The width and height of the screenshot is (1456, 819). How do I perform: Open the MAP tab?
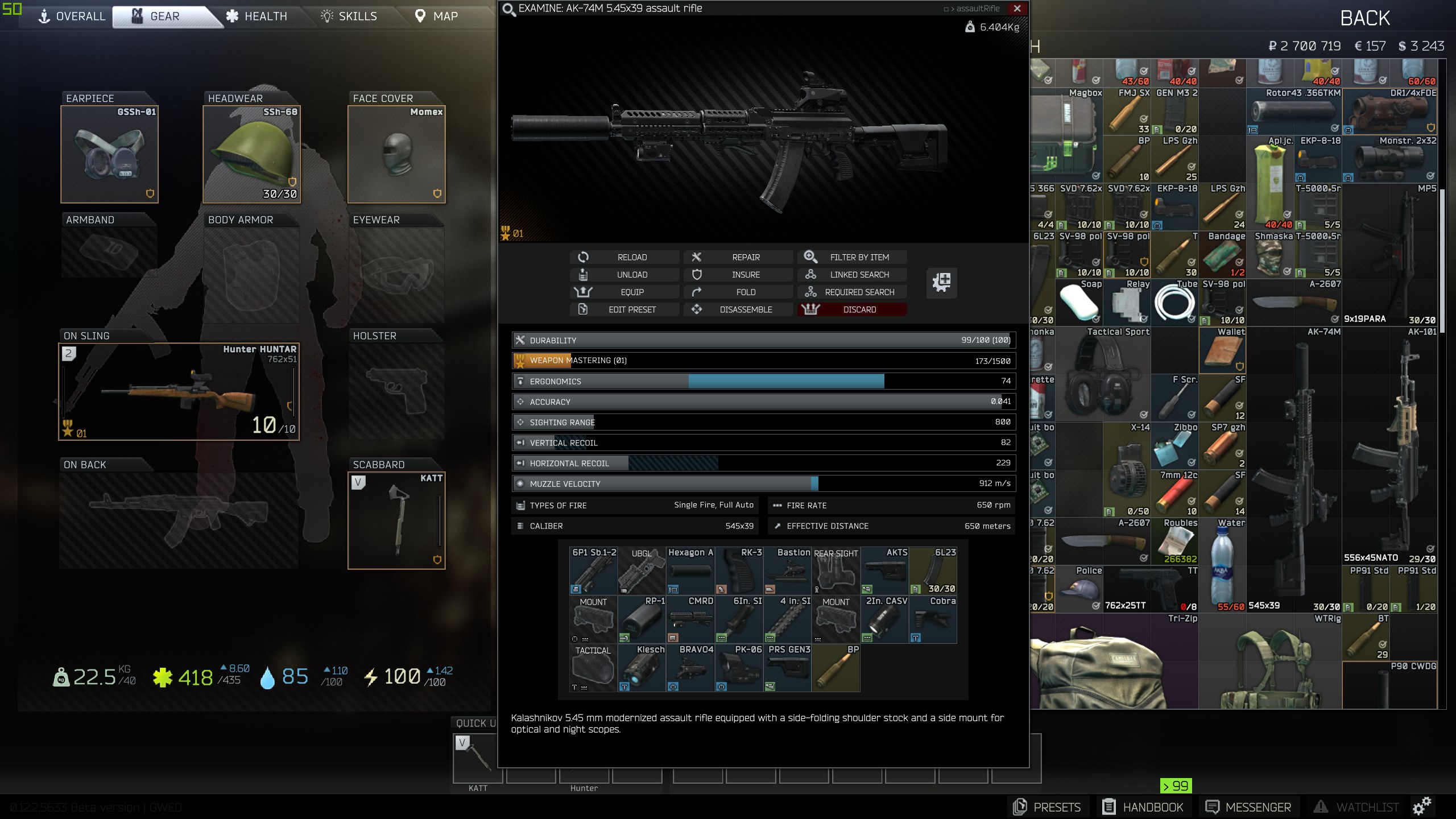[436, 16]
